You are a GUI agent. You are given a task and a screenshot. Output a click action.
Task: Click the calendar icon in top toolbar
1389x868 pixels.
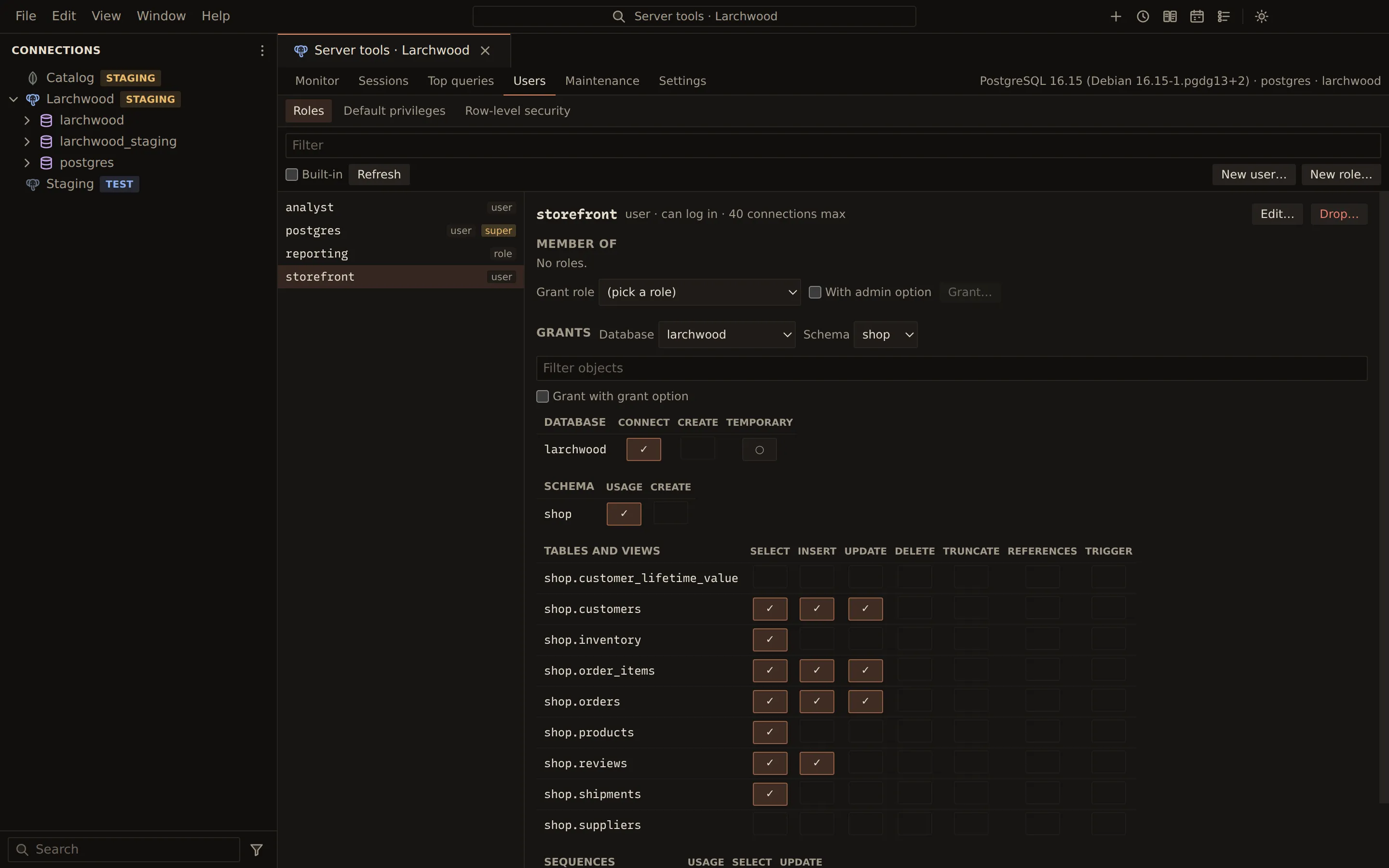[x=1196, y=16]
